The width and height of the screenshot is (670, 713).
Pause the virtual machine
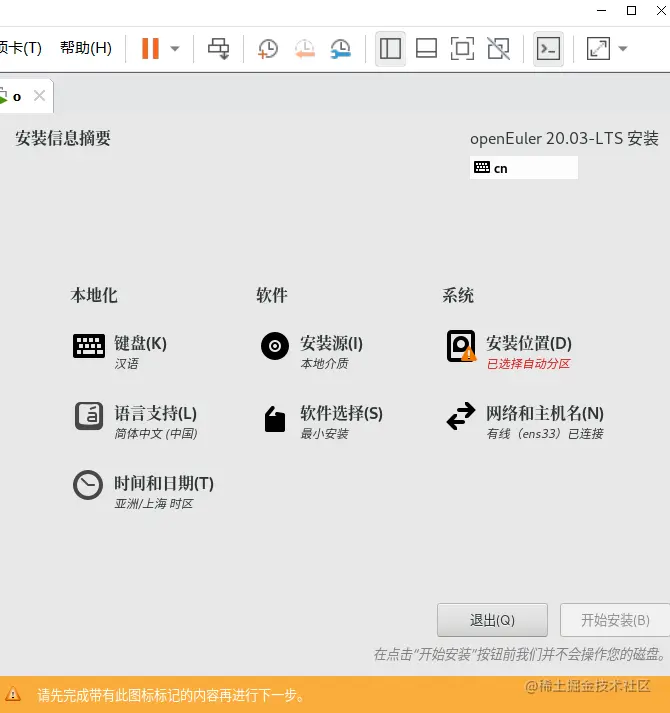pos(150,48)
